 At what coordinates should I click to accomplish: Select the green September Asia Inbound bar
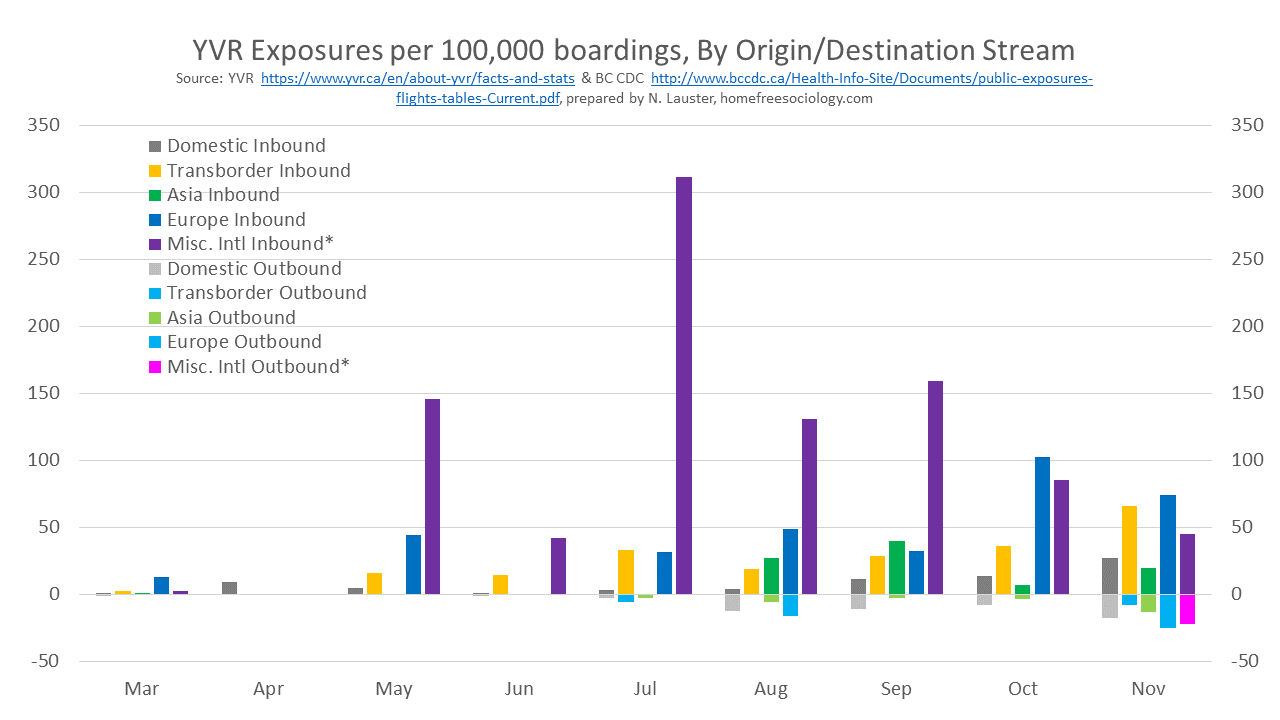point(897,567)
